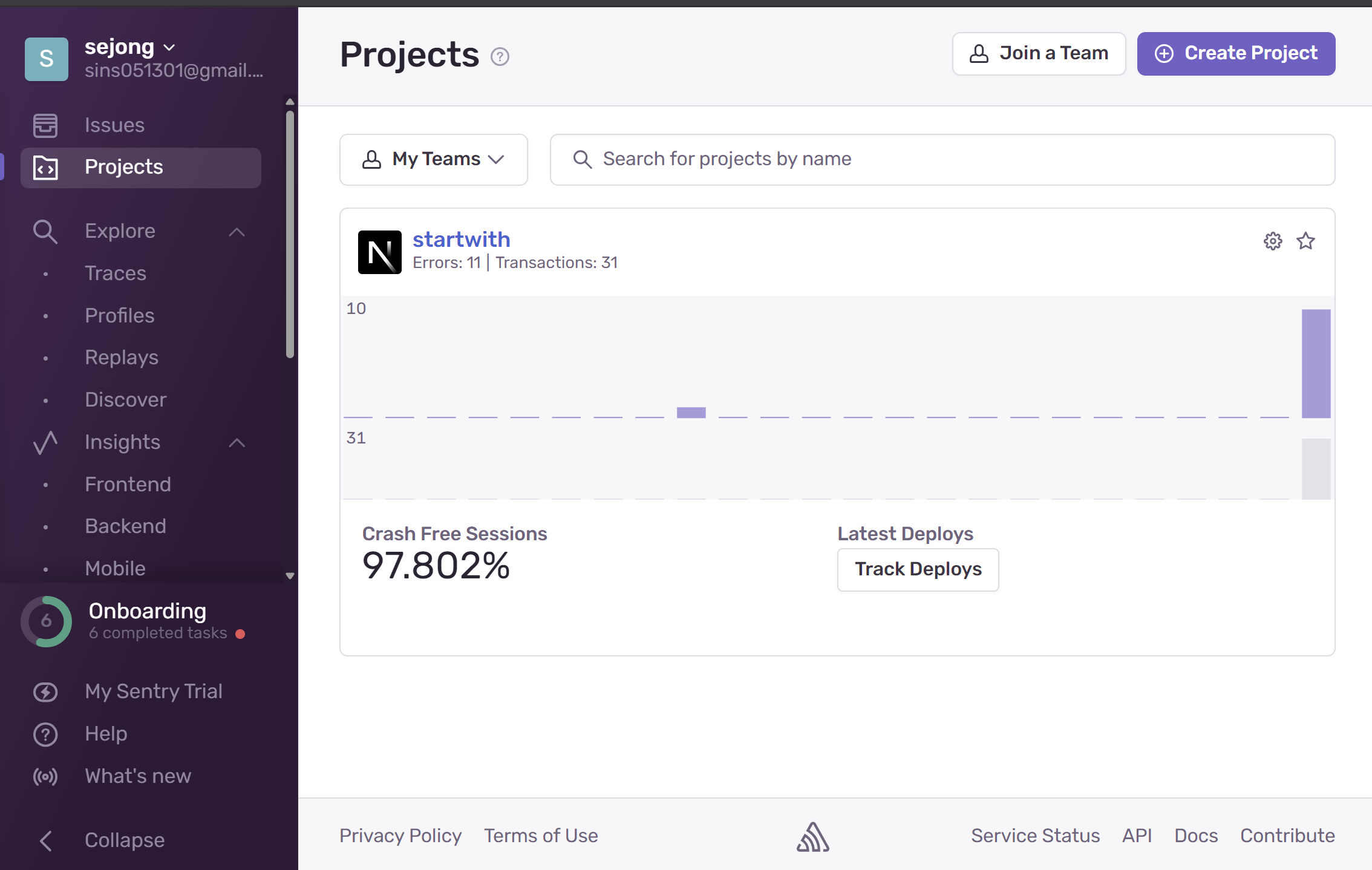Star the startwith project
Image resolution: width=1372 pixels, height=870 pixels.
click(x=1306, y=241)
